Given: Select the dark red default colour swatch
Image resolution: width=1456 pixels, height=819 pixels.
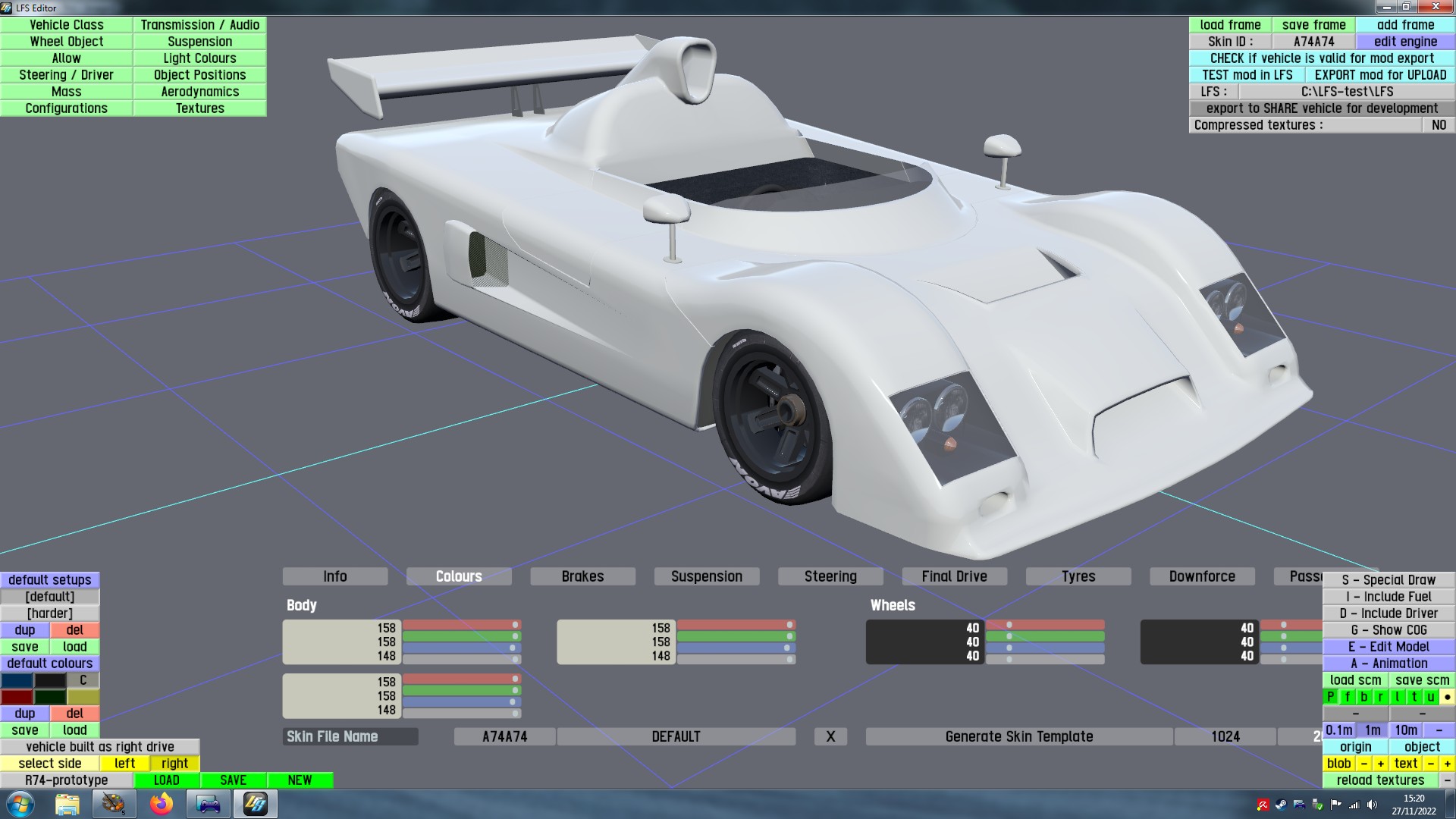Looking at the screenshot, I should [x=17, y=697].
